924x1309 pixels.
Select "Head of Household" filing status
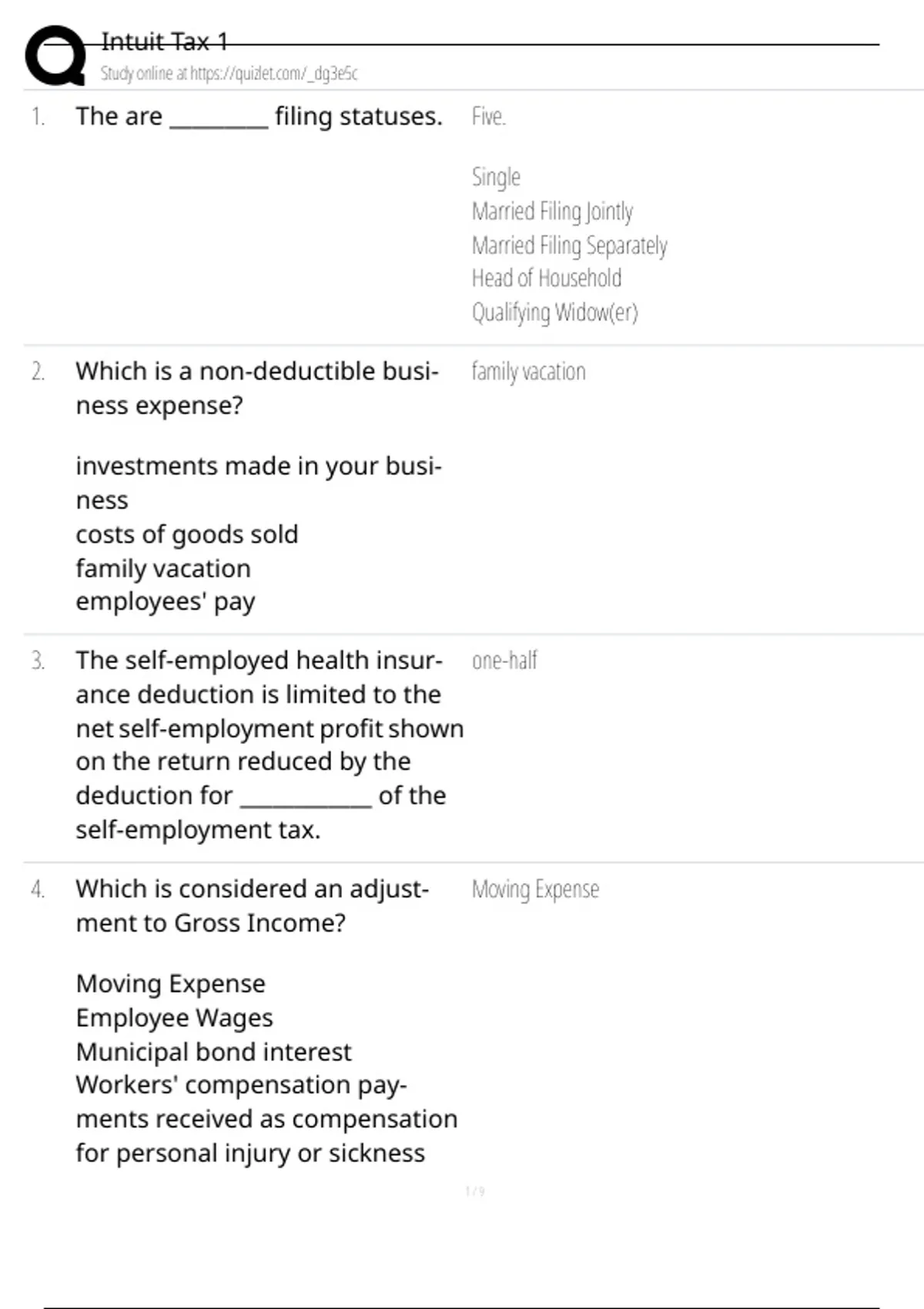pos(546,278)
